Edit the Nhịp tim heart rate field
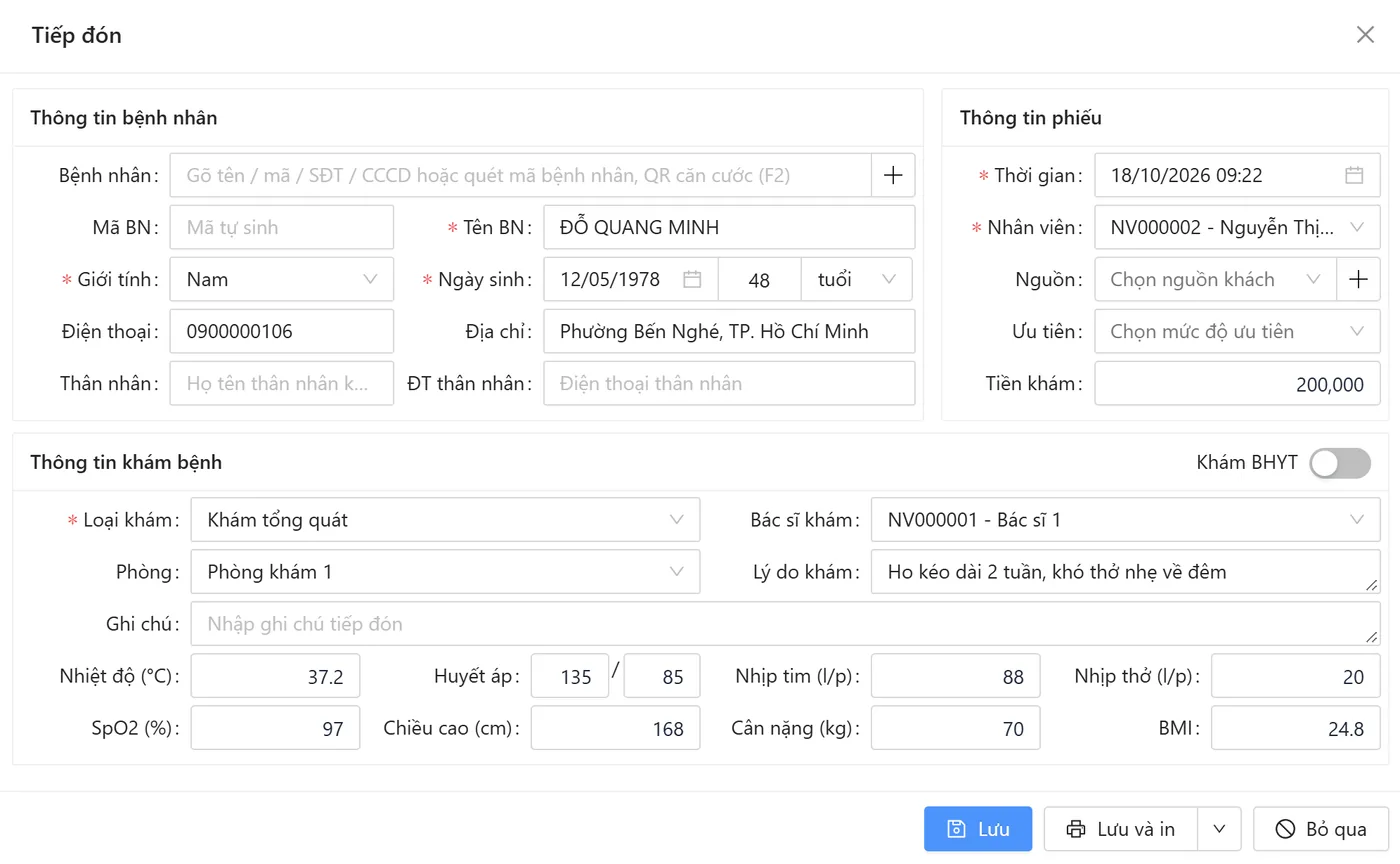The height and width of the screenshot is (864, 1400). click(955, 676)
